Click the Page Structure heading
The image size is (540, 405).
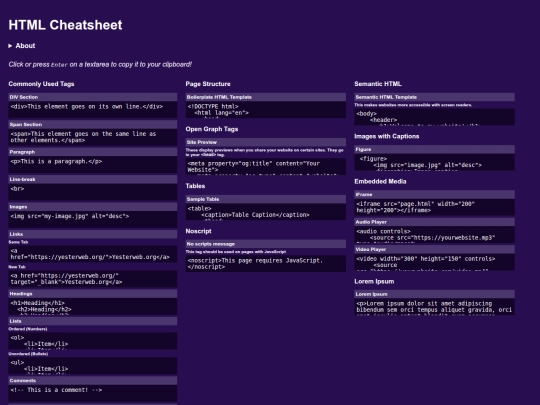(x=208, y=84)
